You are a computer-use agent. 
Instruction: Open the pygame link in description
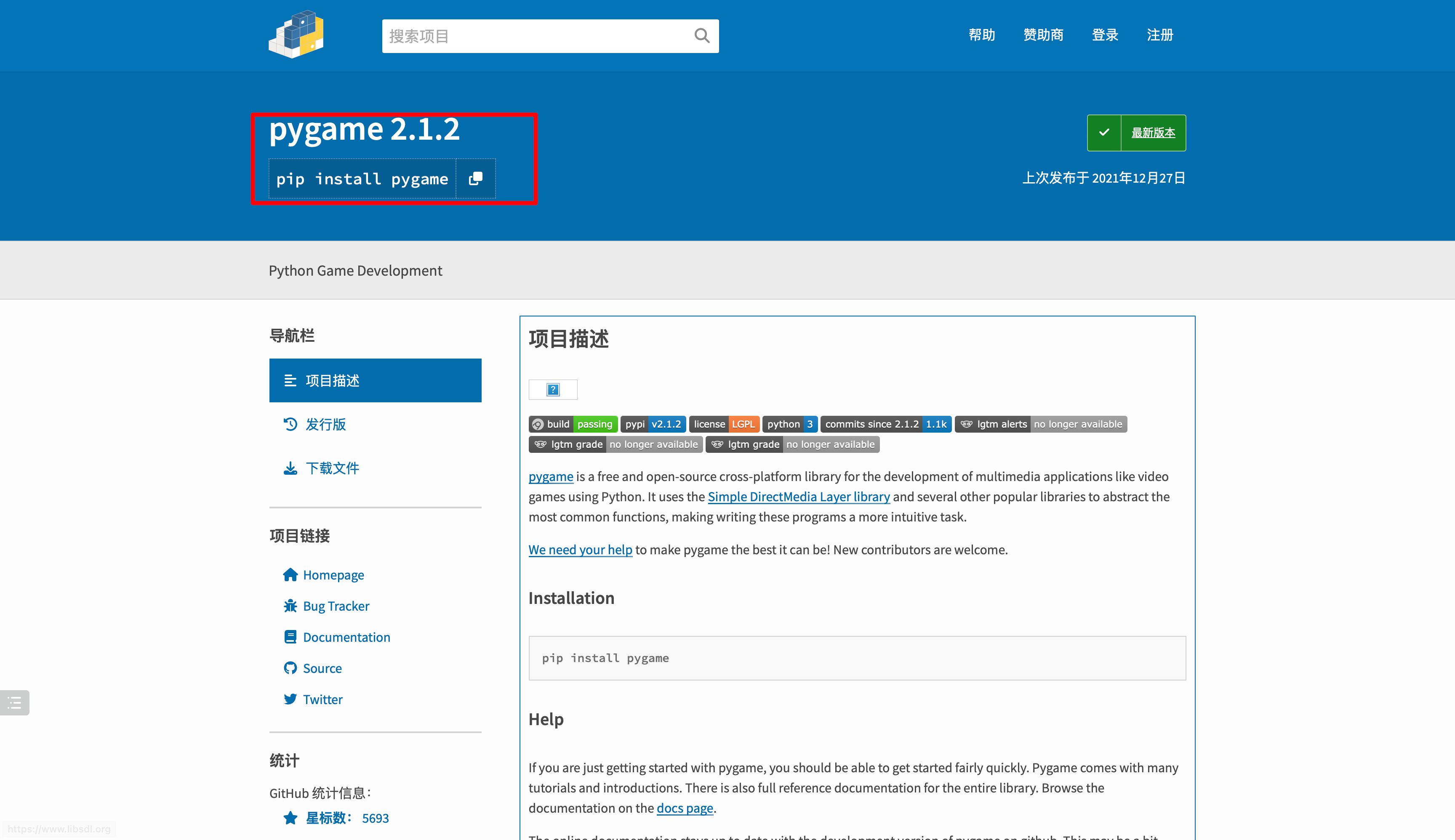click(x=551, y=476)
